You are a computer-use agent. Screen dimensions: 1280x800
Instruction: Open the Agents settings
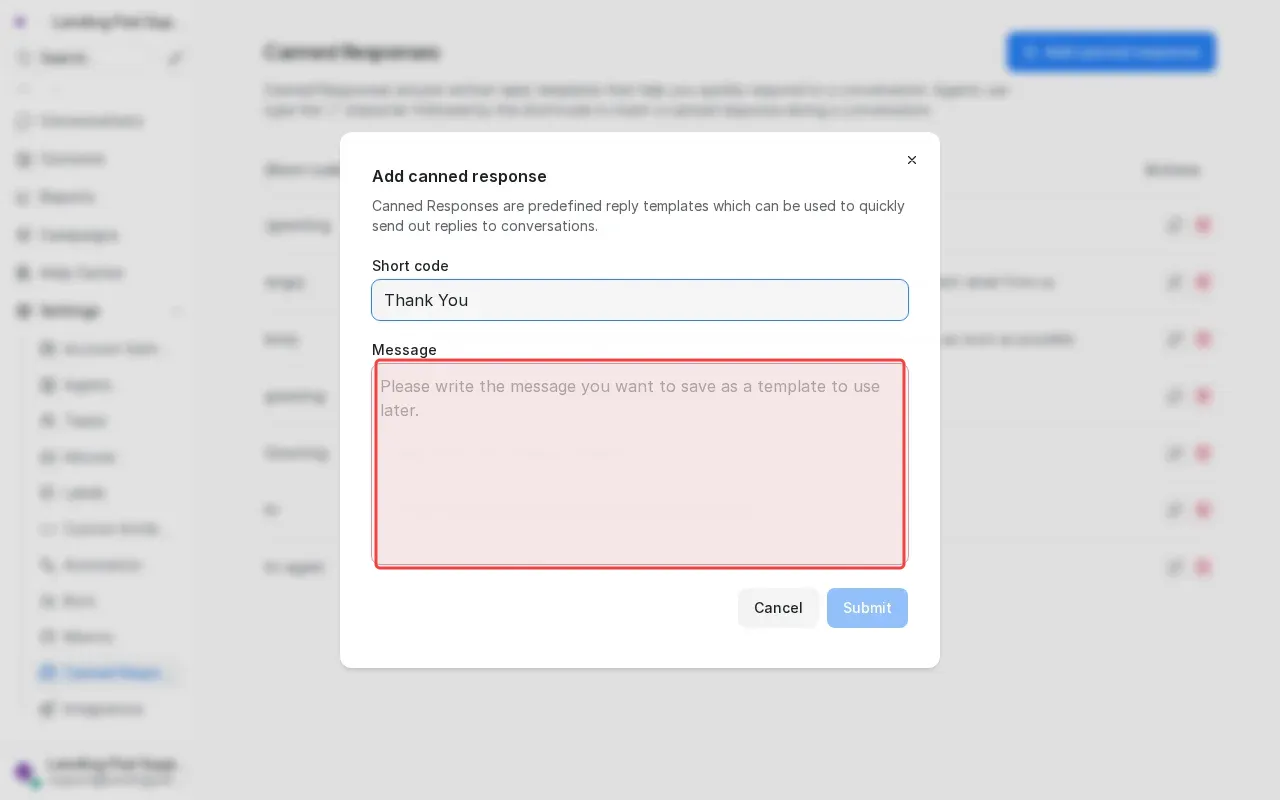point(88,385)
